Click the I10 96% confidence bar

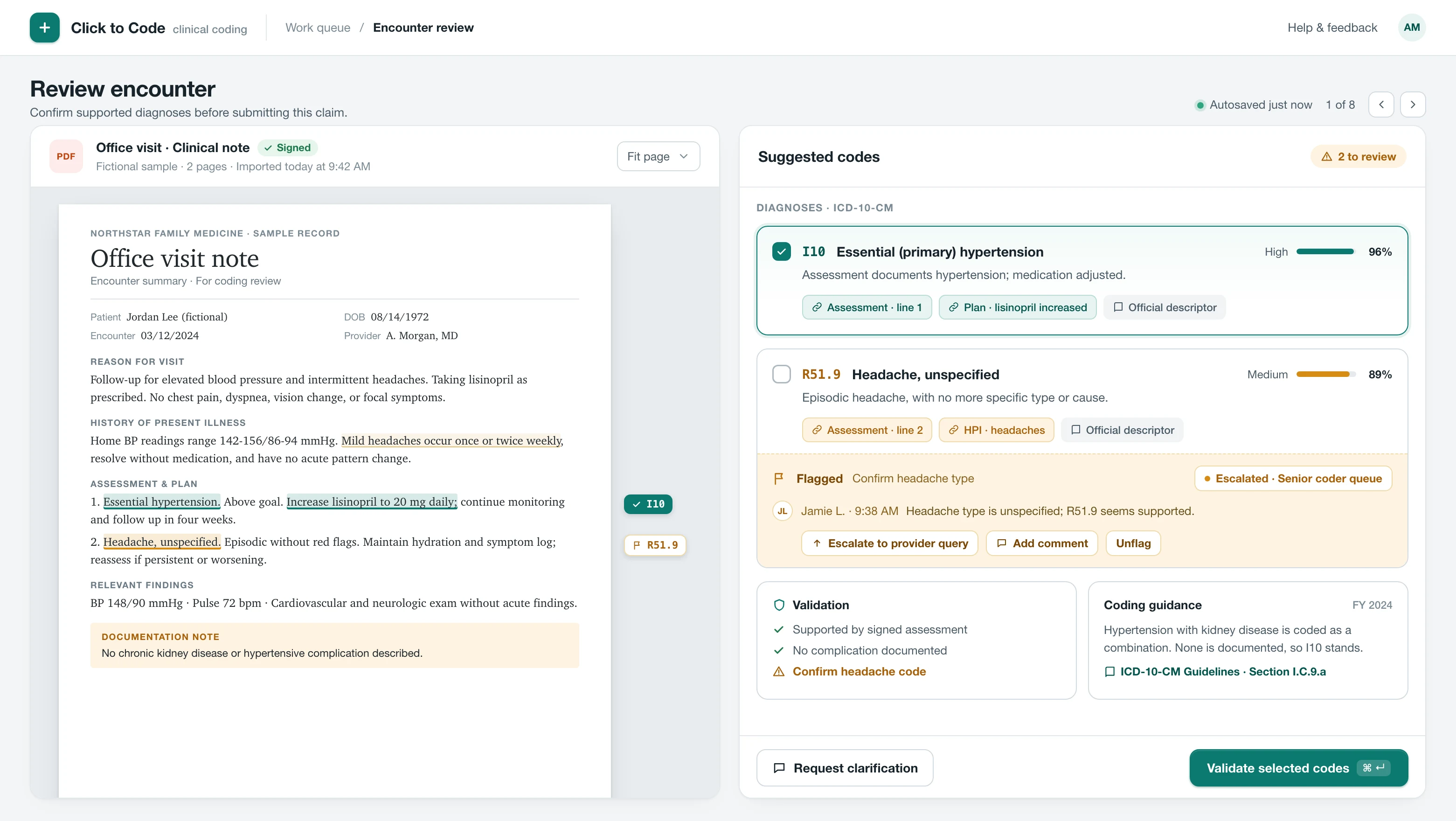click(1325, 251)
